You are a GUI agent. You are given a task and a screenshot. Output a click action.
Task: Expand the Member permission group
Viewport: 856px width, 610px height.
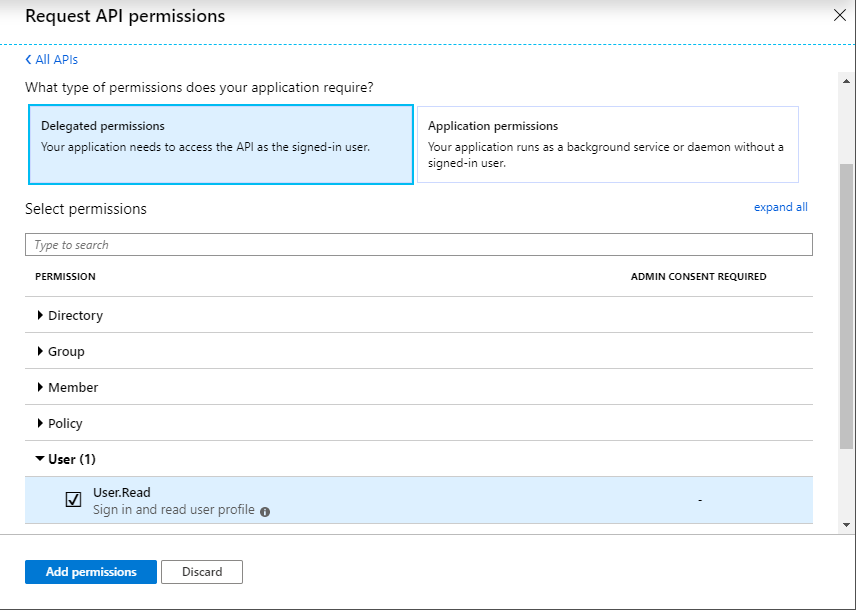(x=40, y=387)
